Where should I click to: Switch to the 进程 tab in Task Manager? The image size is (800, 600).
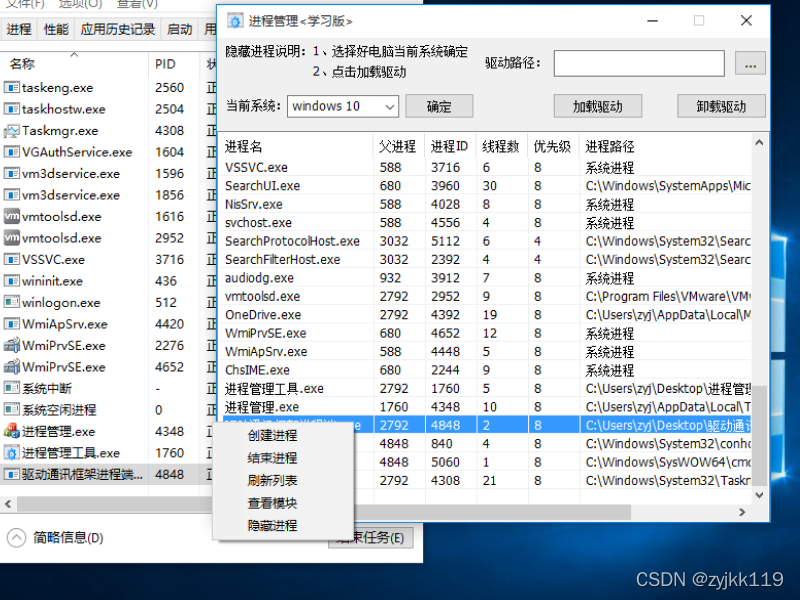19,29
